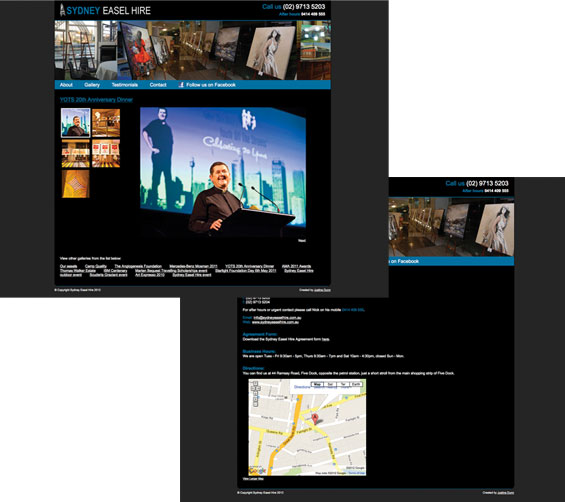Click the map pan-up arrow control
565x502 pixels.
point(255,383)
